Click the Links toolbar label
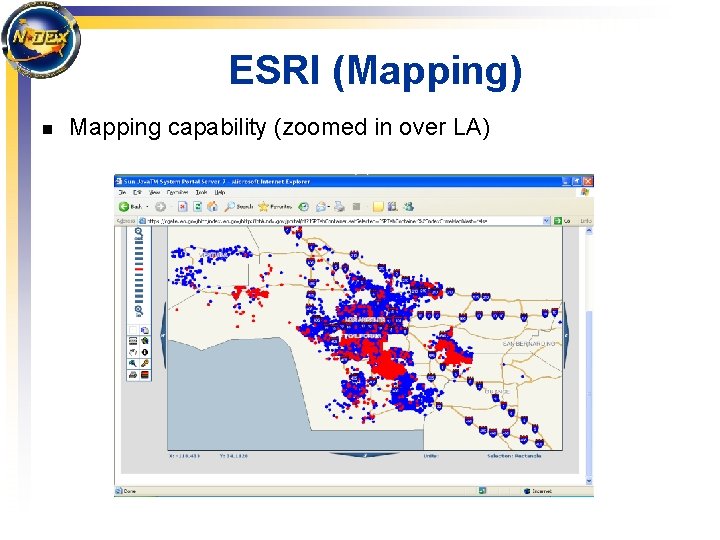720x540 pixels. coord(585,221)
